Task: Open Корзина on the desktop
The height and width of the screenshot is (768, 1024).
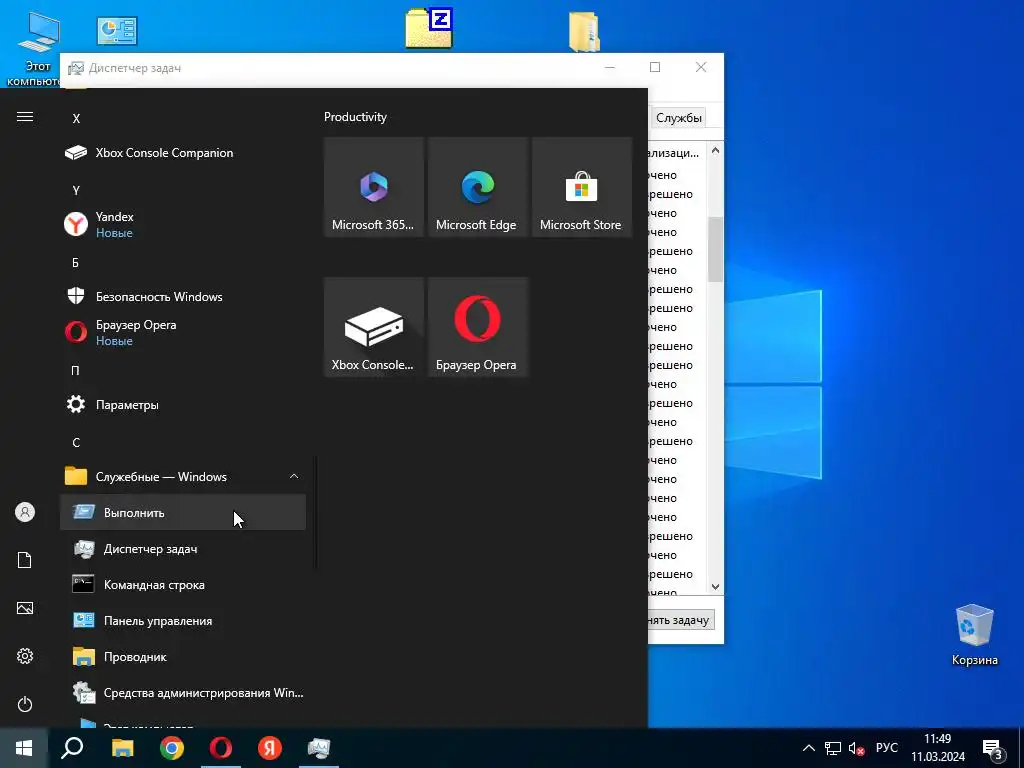Action: [x=974, y=635]
